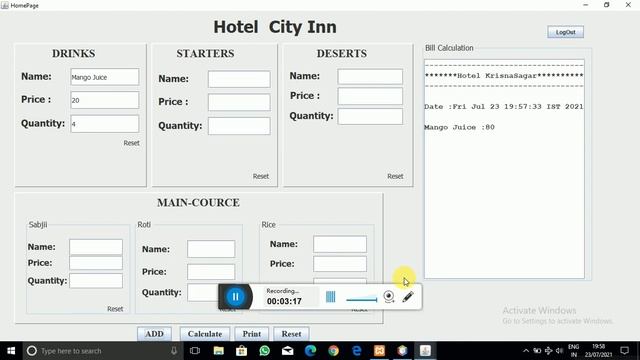Launch the new Microsoft Edge from taskbar

pyautogui.click(x=311, y=351)
